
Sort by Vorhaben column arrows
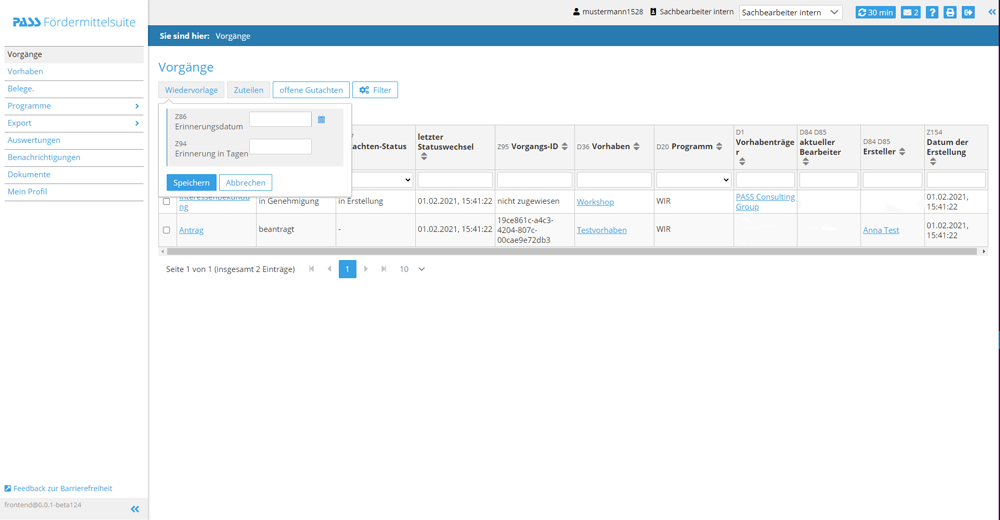[x=636, y=147]
